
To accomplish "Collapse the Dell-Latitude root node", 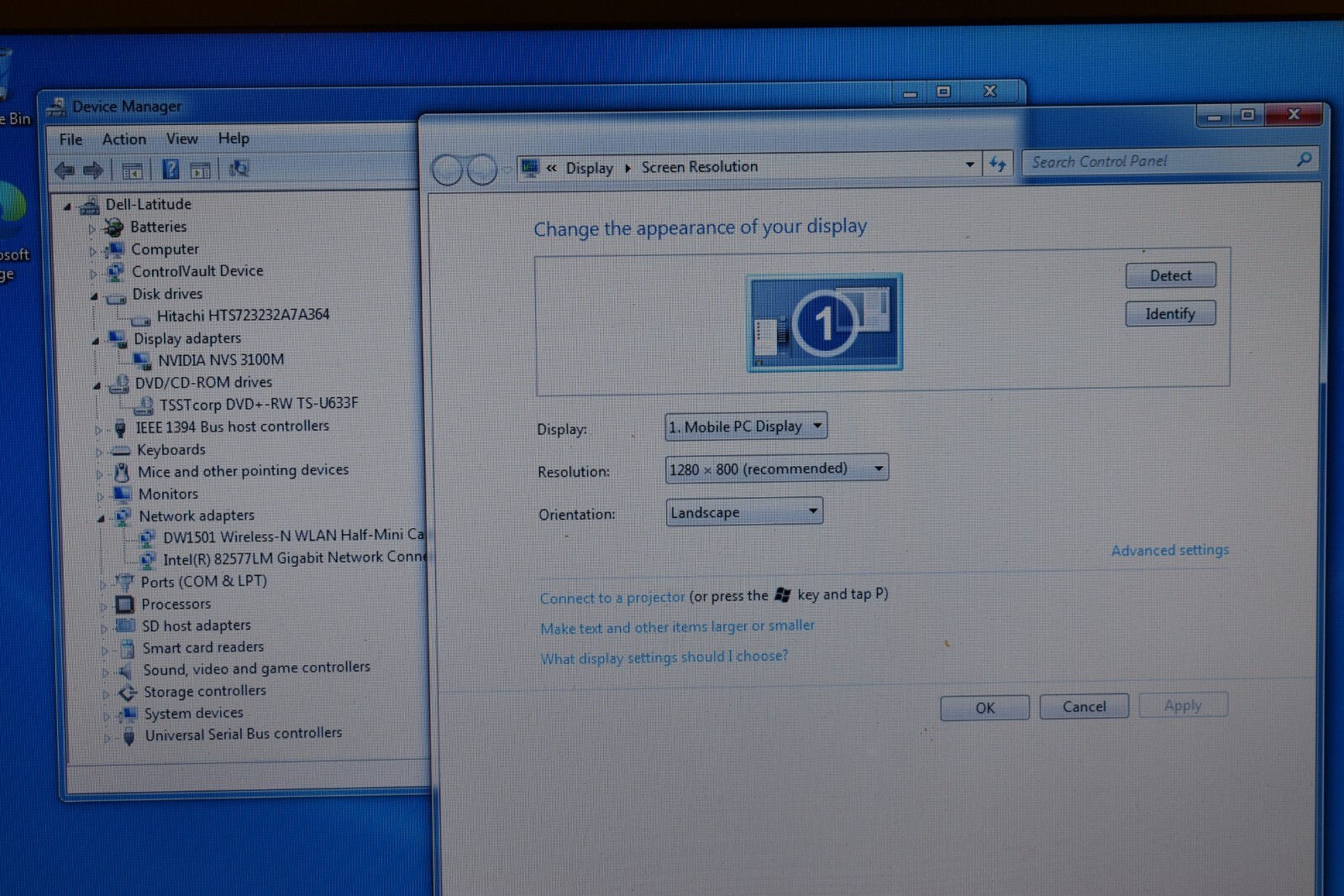I will pos(68,207).
